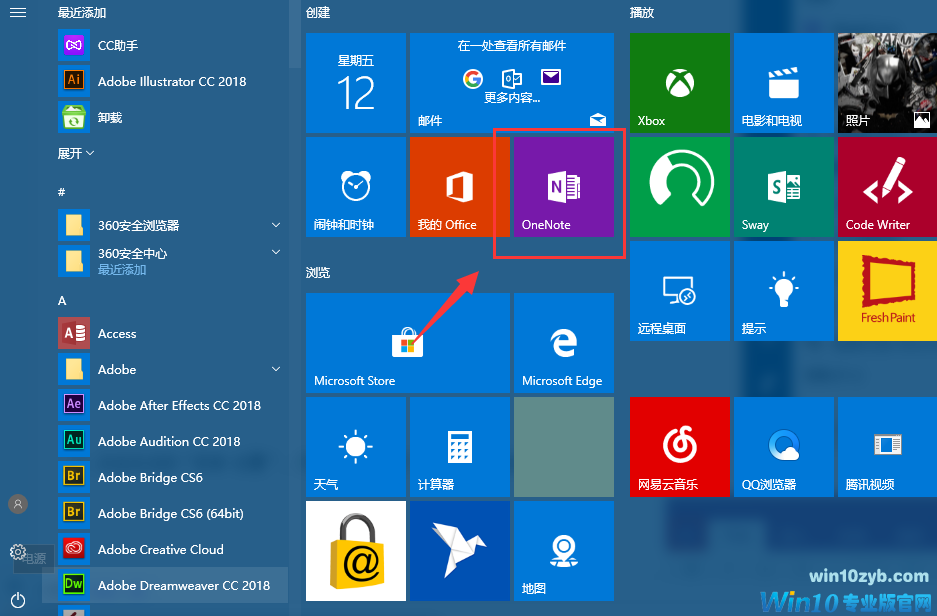Expand the 360安全浏览器 folder
Screen dimensions: 937x616
170,225
